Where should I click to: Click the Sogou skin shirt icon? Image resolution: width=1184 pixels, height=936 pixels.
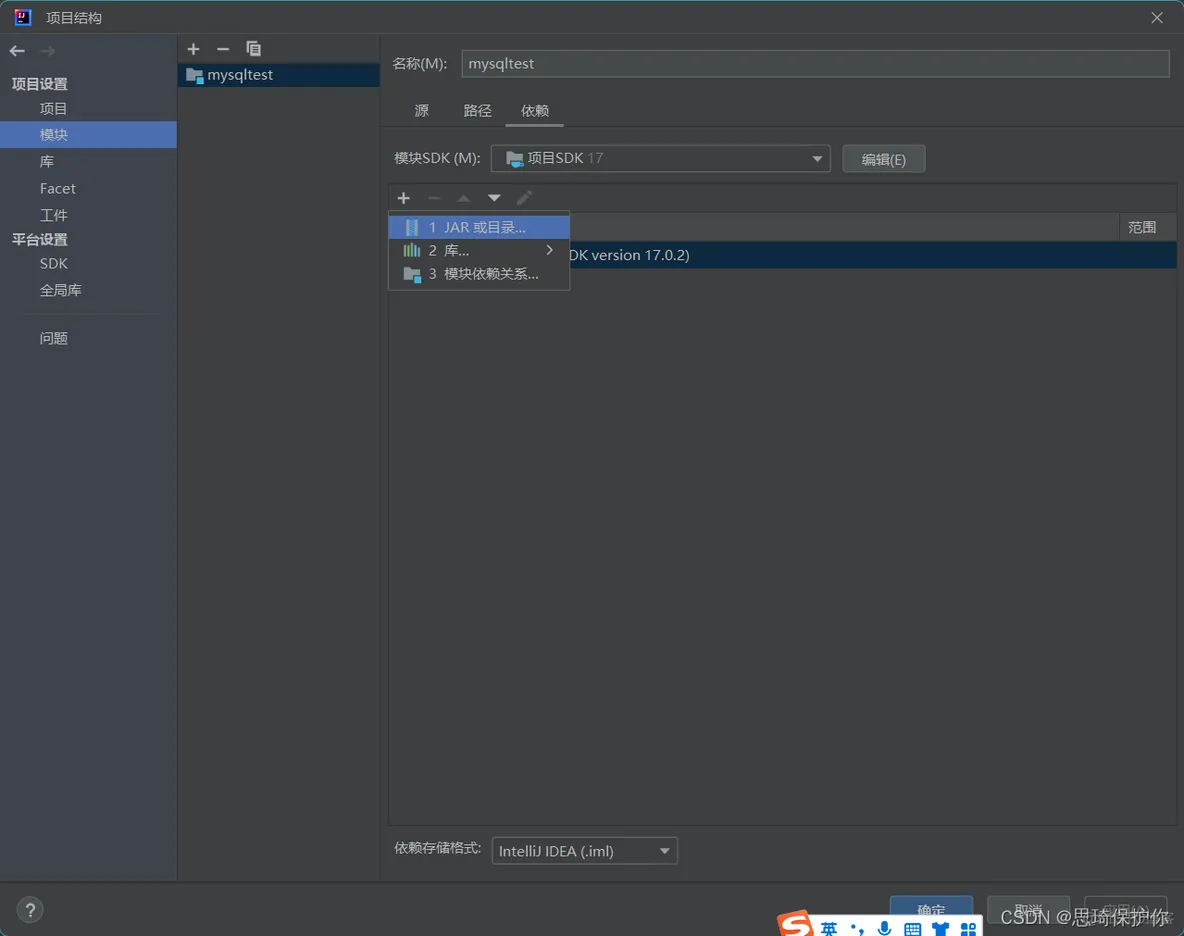pyautogui.click(x=940, y=929)
